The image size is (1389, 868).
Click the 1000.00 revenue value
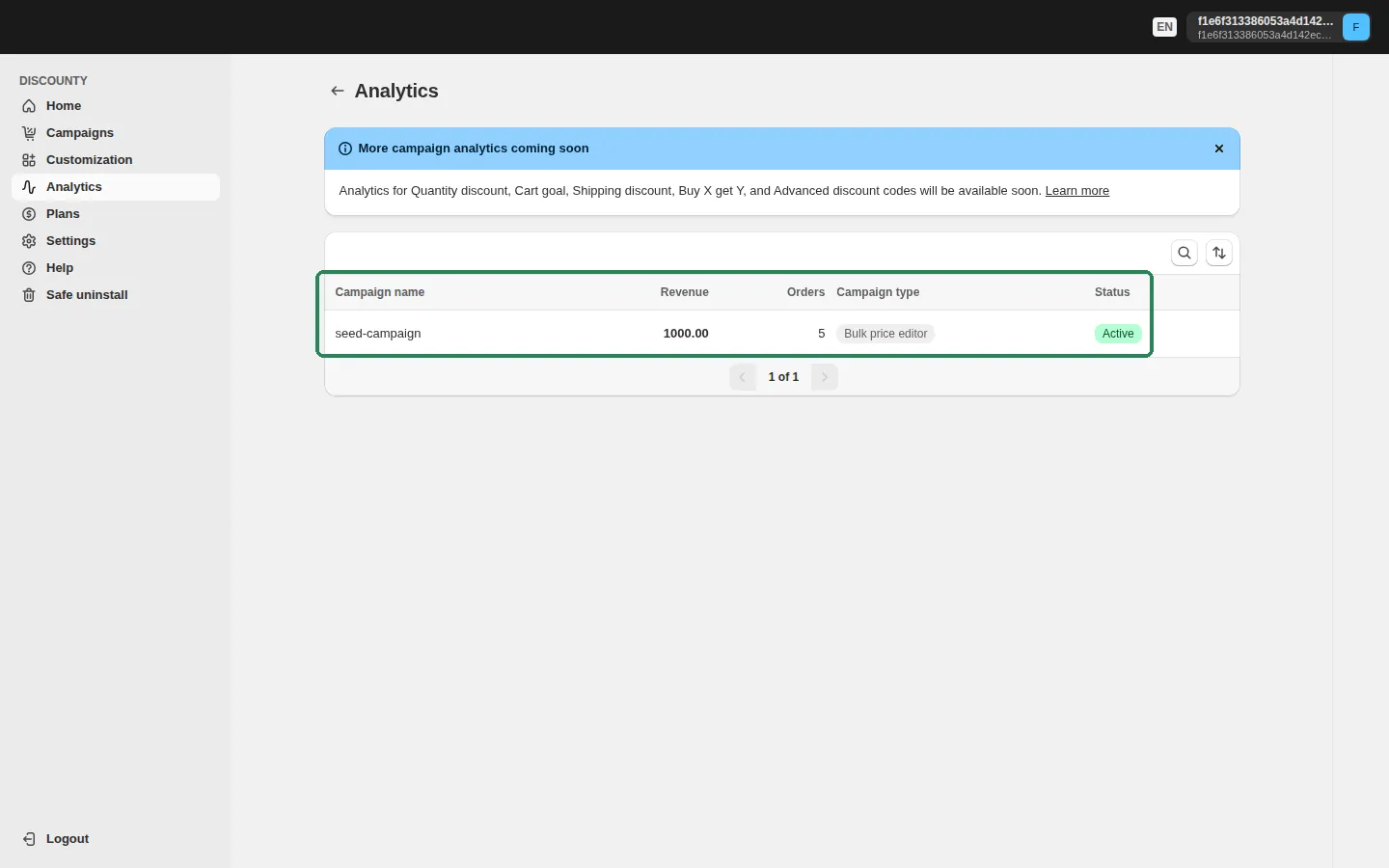click(x=686, y=334)
